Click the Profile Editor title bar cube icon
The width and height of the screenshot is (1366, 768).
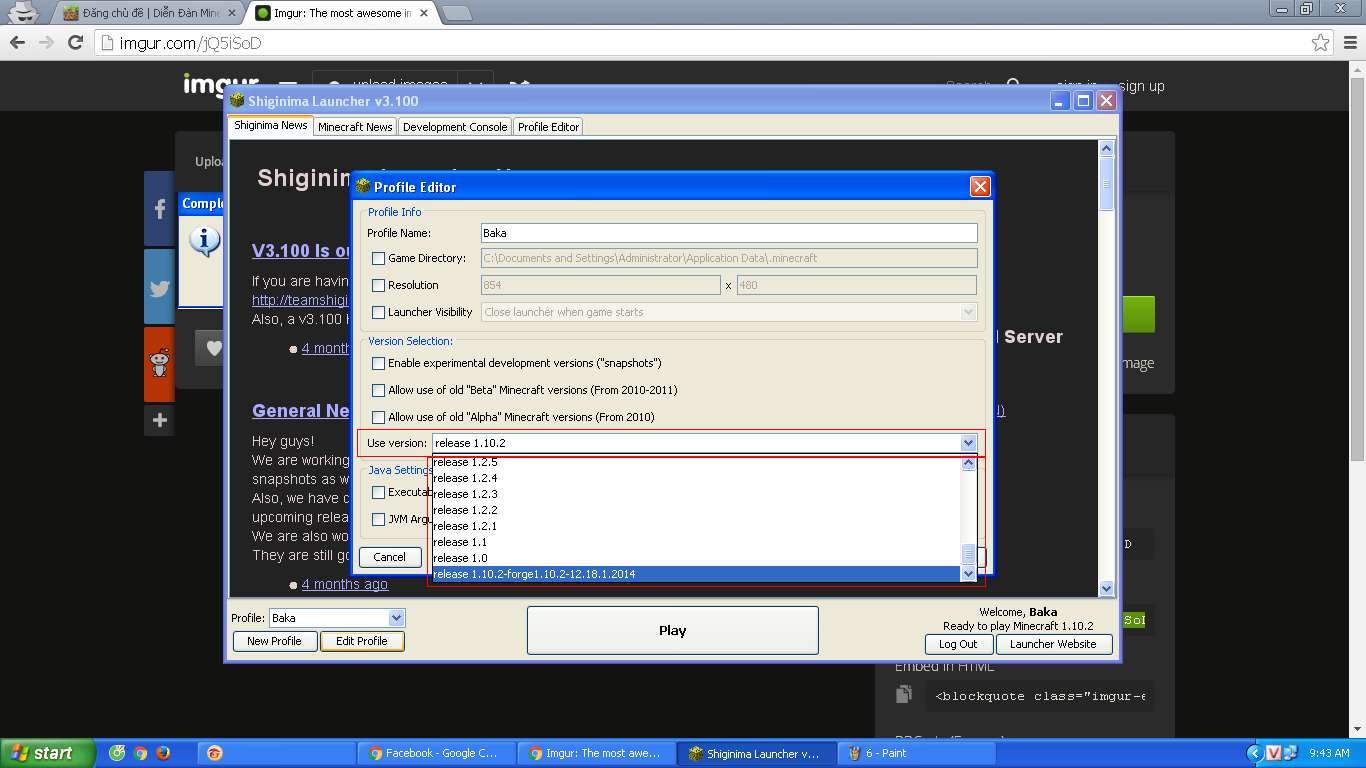[x=363, y=186]
